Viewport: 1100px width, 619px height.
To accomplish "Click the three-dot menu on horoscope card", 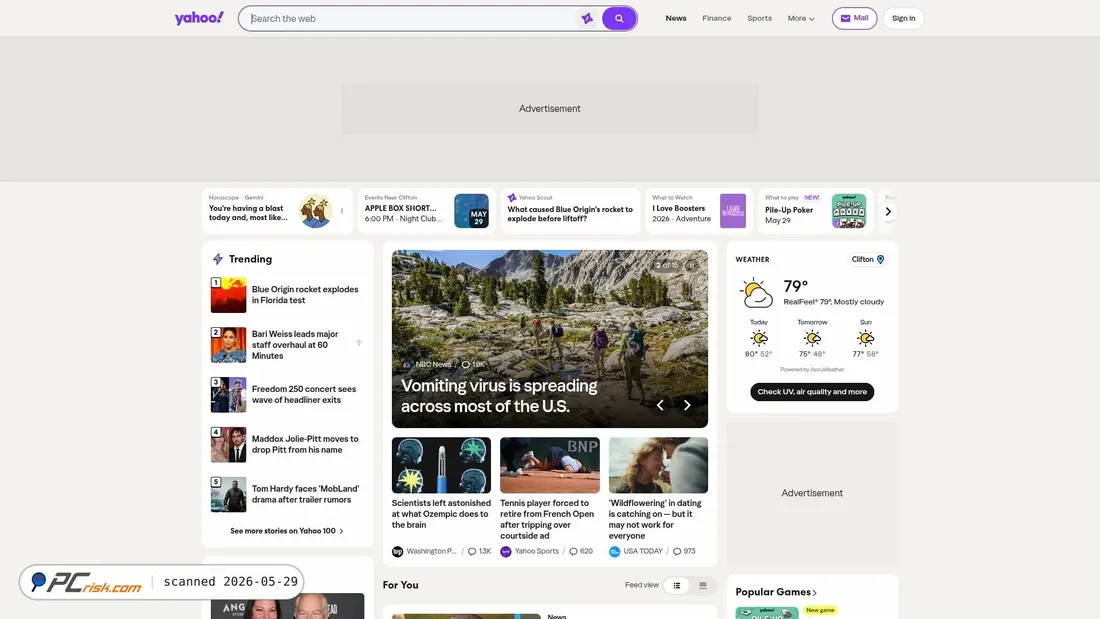I will click(x=342, y=211).
